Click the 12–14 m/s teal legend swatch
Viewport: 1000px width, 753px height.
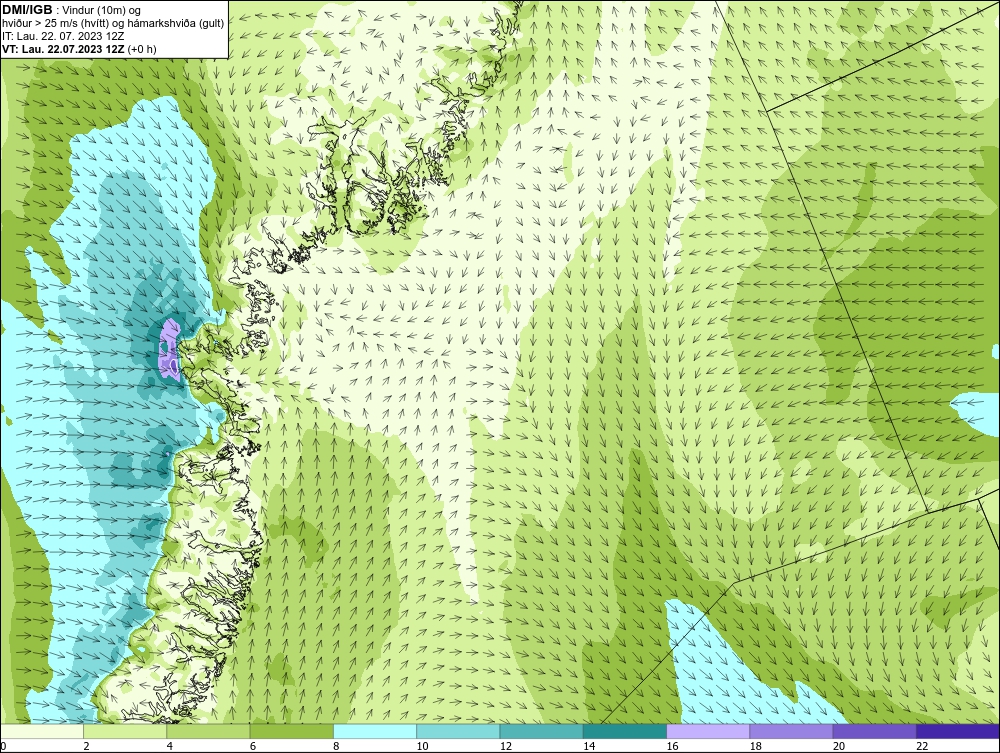(541, 731)
